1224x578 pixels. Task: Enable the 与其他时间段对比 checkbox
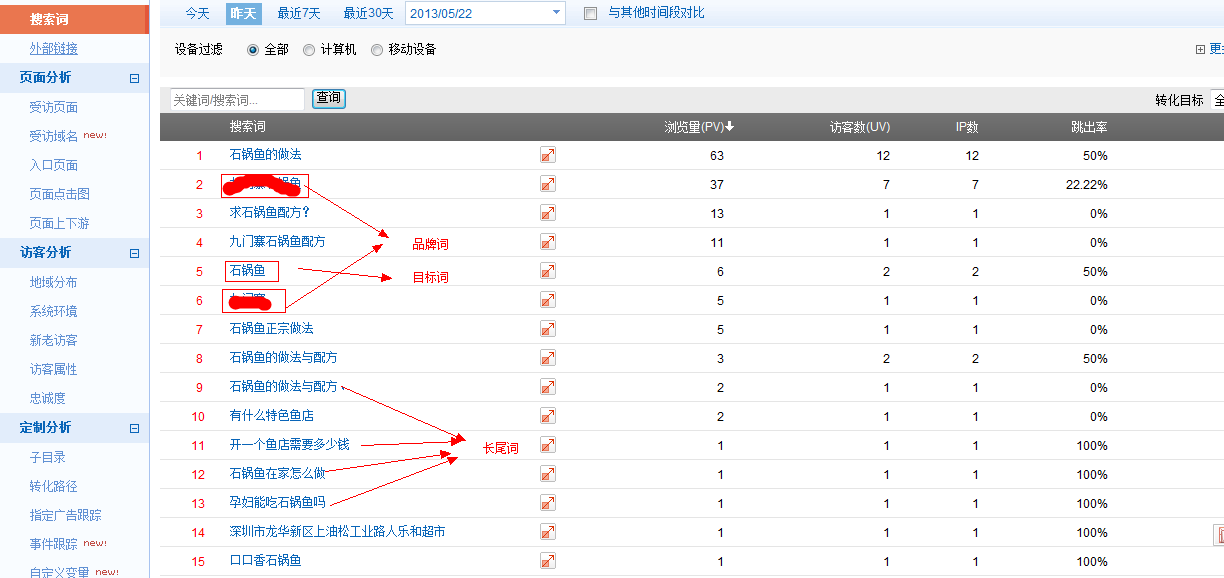point(590,13)
